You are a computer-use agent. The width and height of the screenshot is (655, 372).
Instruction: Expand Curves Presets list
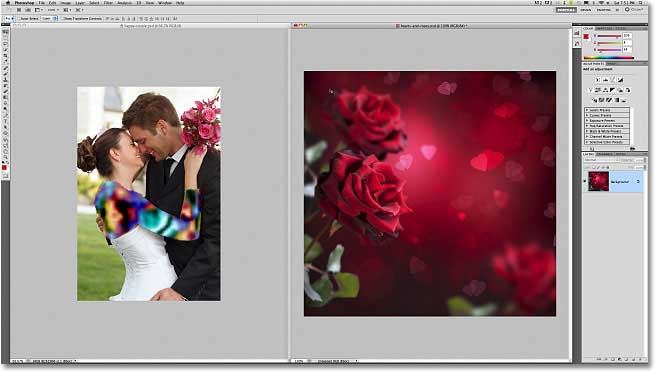[607, 115]
